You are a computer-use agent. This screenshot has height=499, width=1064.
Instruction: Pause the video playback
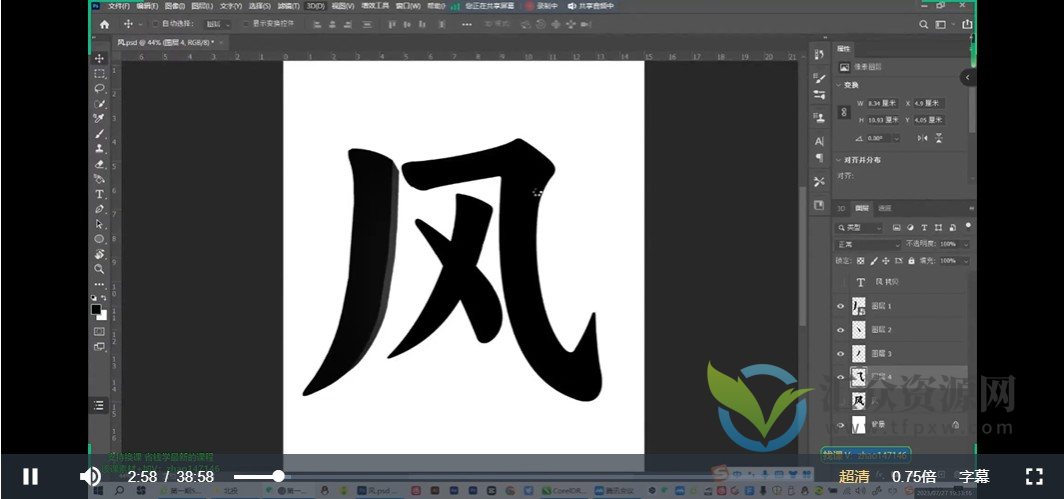click(x=31, y=477)
